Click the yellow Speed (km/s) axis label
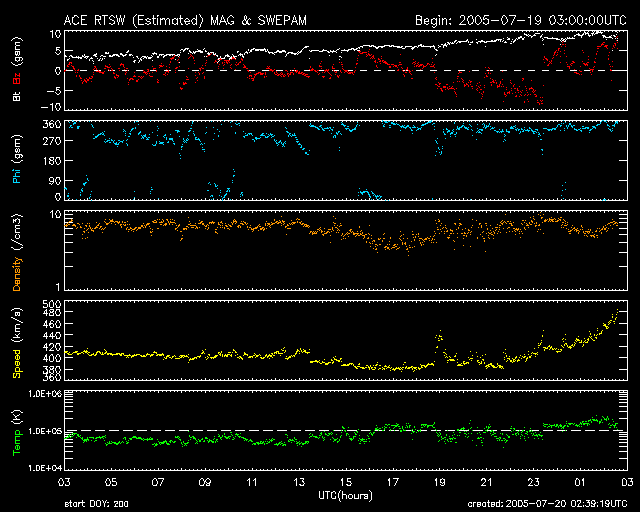Image resolution: width=640 pixels, height=512 pixels. point(16,342)
